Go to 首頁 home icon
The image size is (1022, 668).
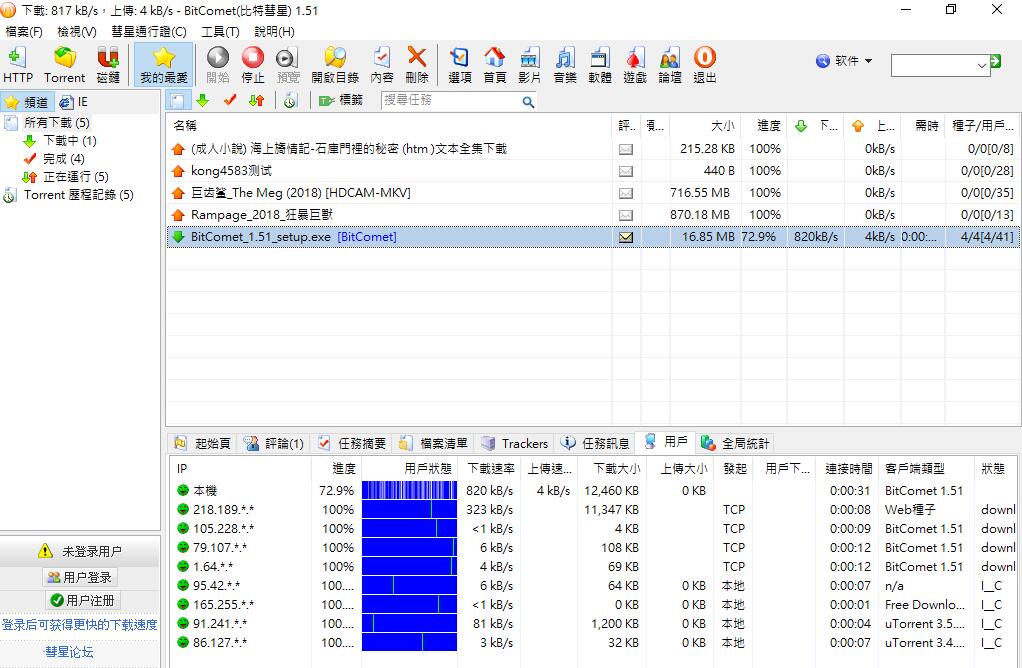tap(495, 65)
